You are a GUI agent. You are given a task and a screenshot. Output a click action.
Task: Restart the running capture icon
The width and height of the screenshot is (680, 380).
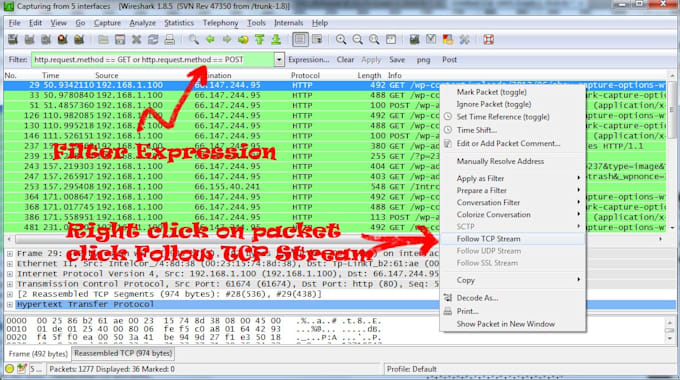[x=79, y=39]
